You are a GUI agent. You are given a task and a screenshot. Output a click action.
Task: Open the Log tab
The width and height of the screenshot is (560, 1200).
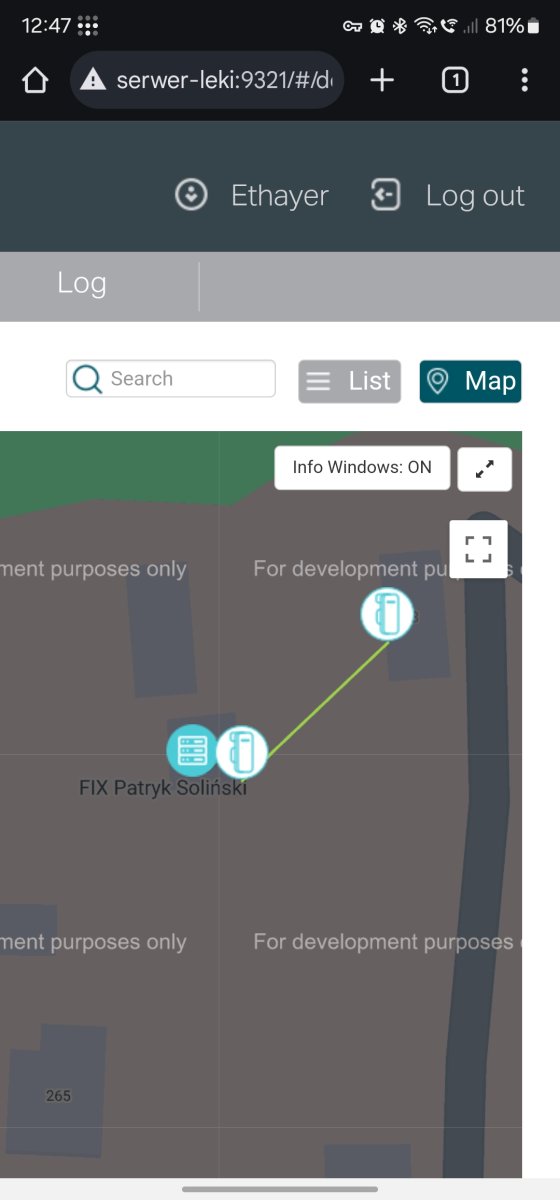tap(82, 283)
